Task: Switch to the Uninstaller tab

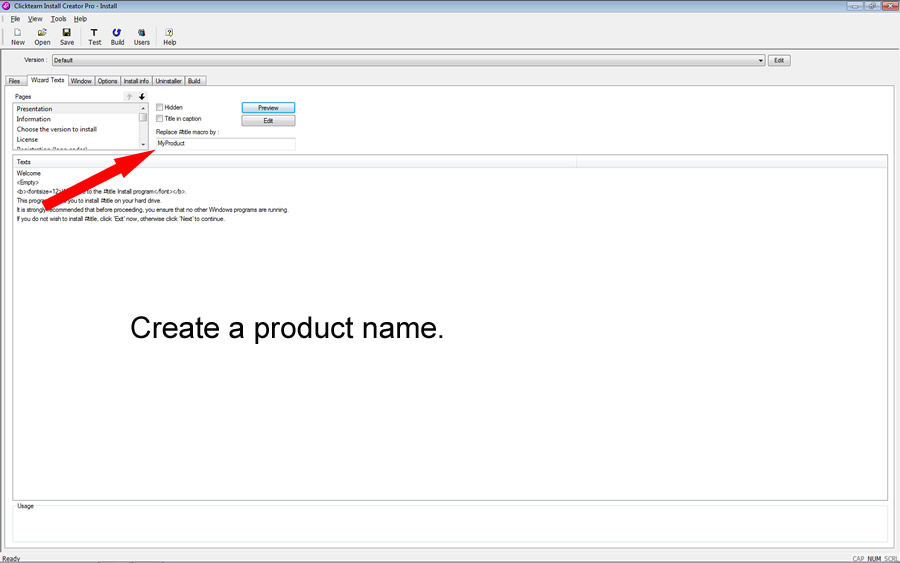Action: point(168,81)
